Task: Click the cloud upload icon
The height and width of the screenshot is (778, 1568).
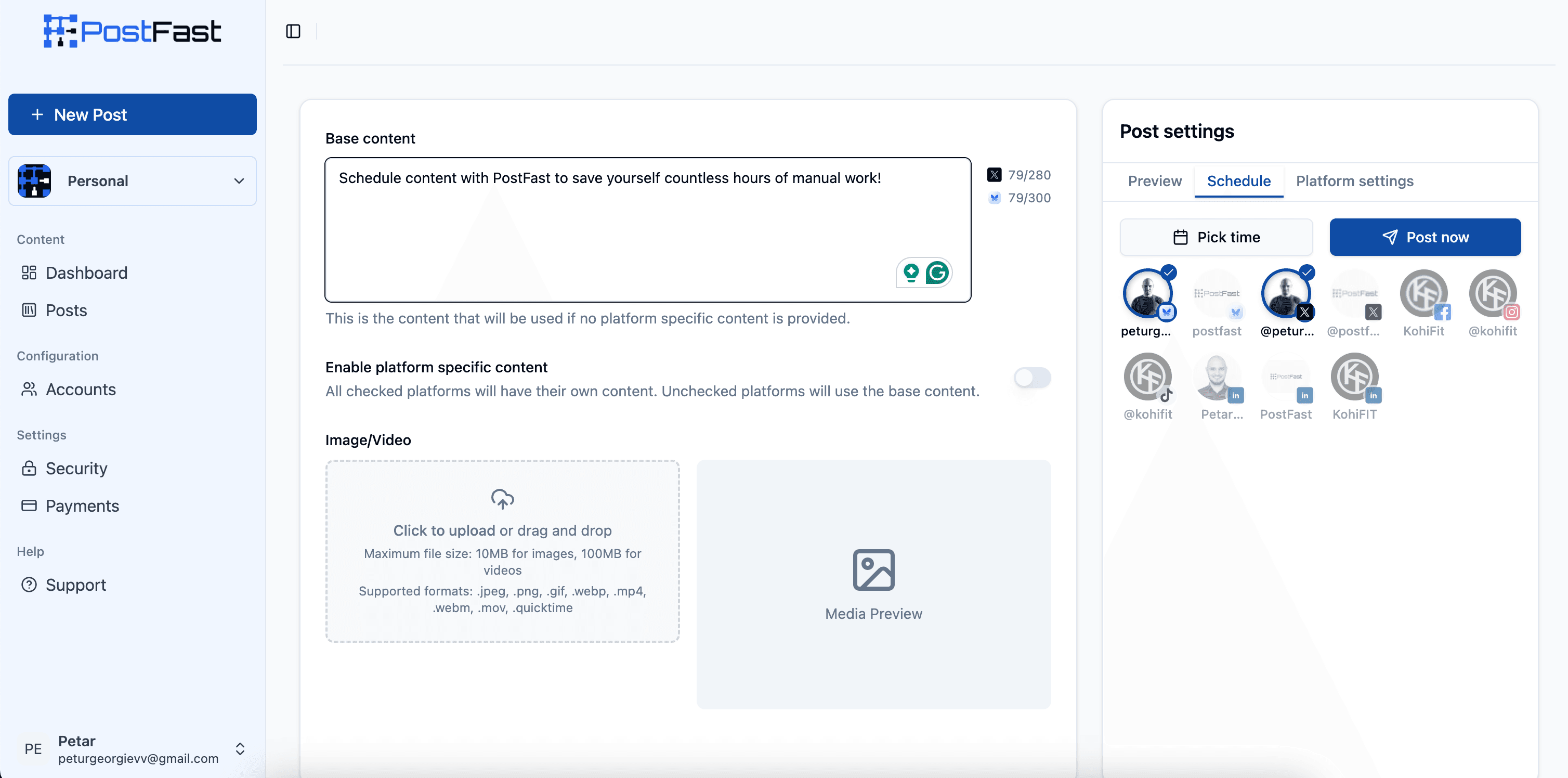Action: pyautogui.click(x=502, y=499)
